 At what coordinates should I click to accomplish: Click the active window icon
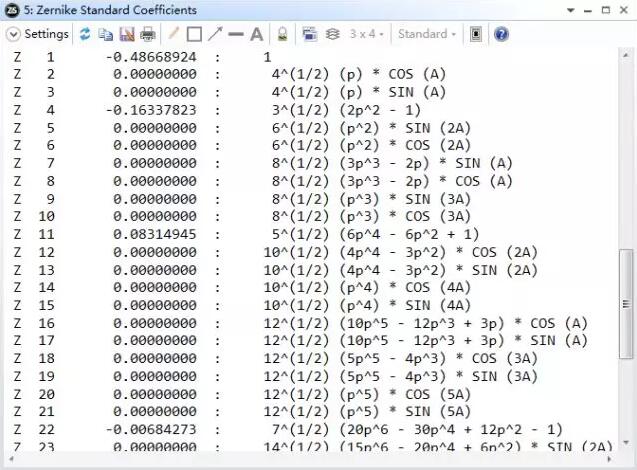point(476,34)
